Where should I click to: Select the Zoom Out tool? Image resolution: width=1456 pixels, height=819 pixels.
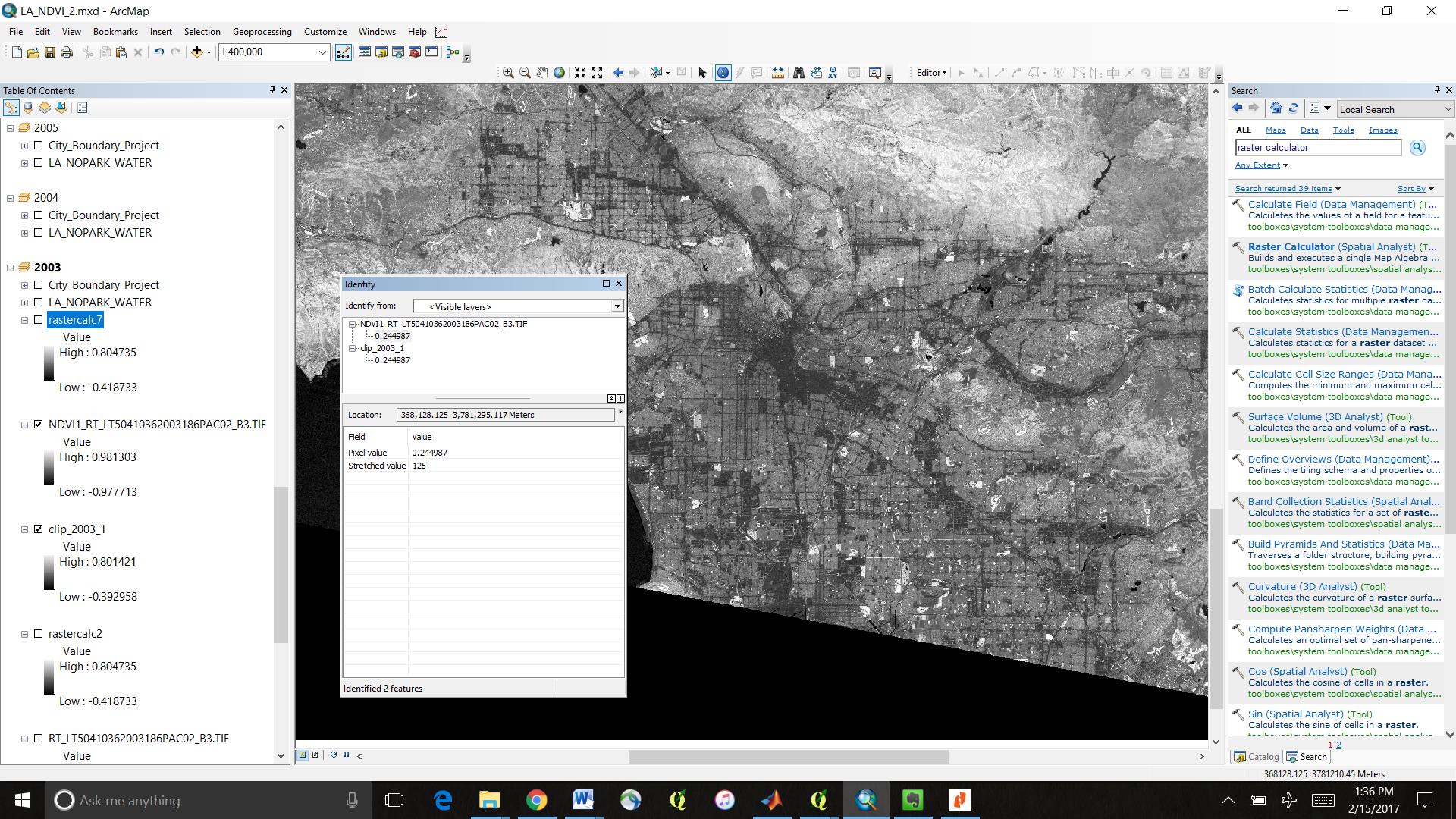525,73
